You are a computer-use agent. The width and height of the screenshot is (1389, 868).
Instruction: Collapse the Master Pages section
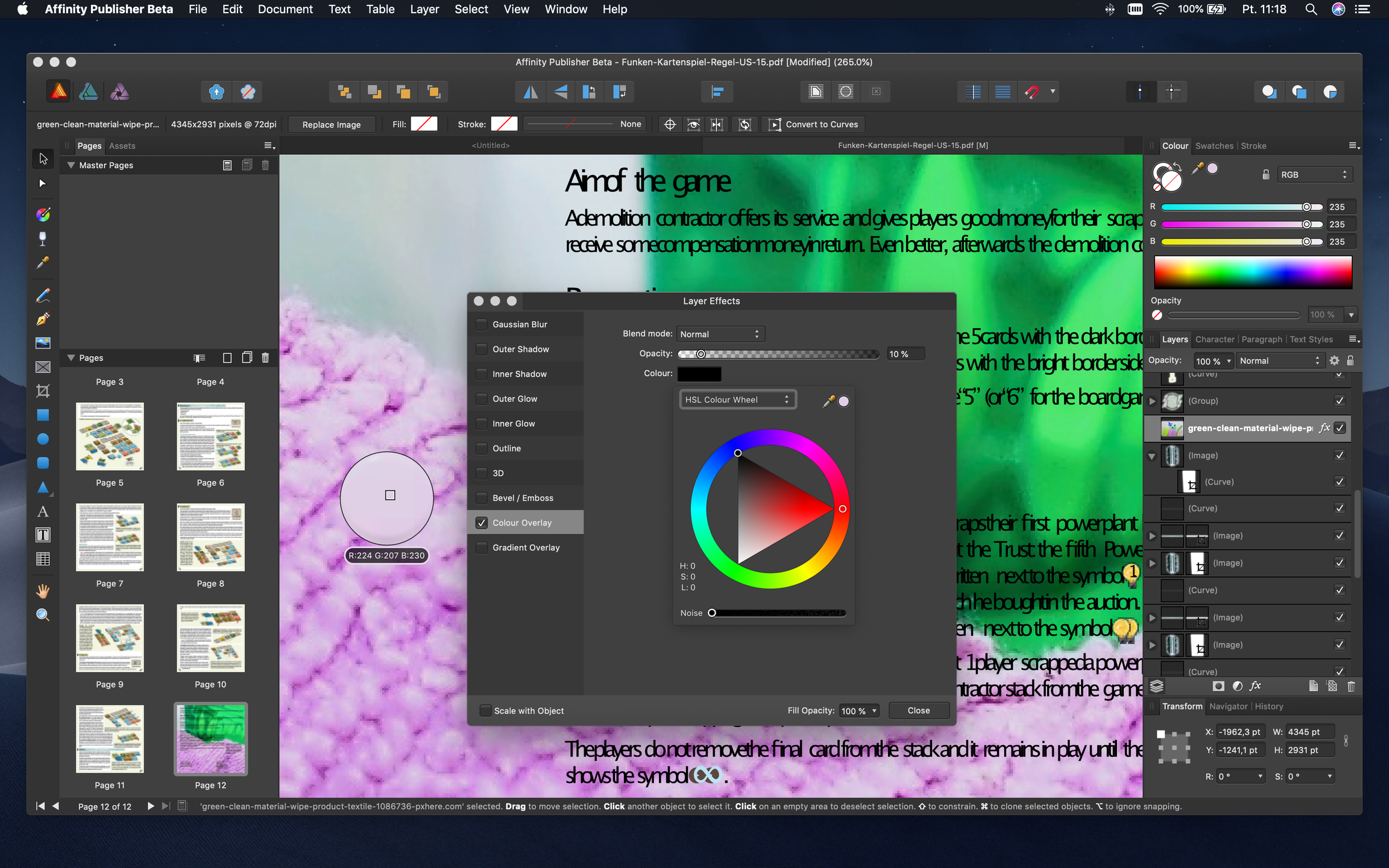pos(71,165)
